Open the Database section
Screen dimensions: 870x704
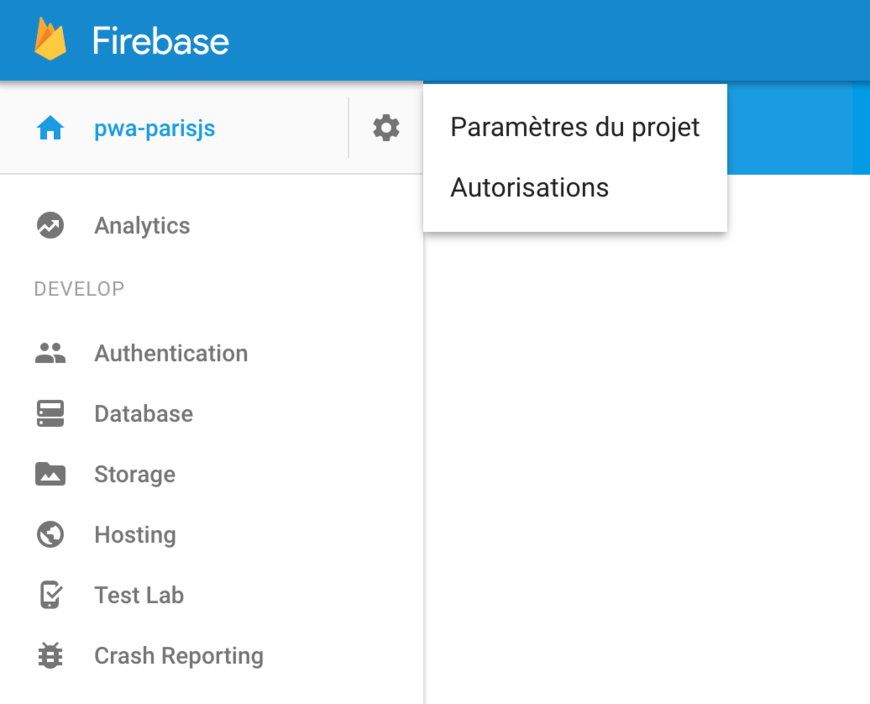pyautogui.click(x=143, y=413)
